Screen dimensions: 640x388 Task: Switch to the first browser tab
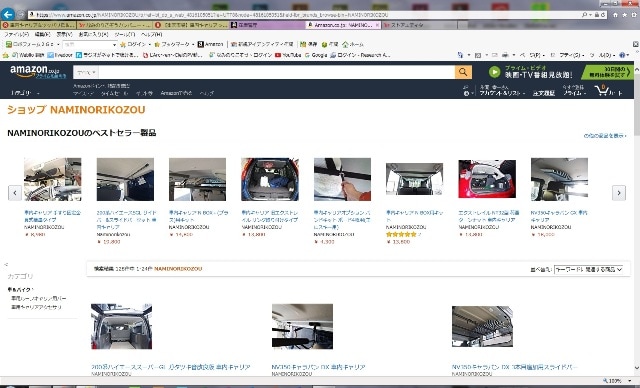(x=38, y=25)
